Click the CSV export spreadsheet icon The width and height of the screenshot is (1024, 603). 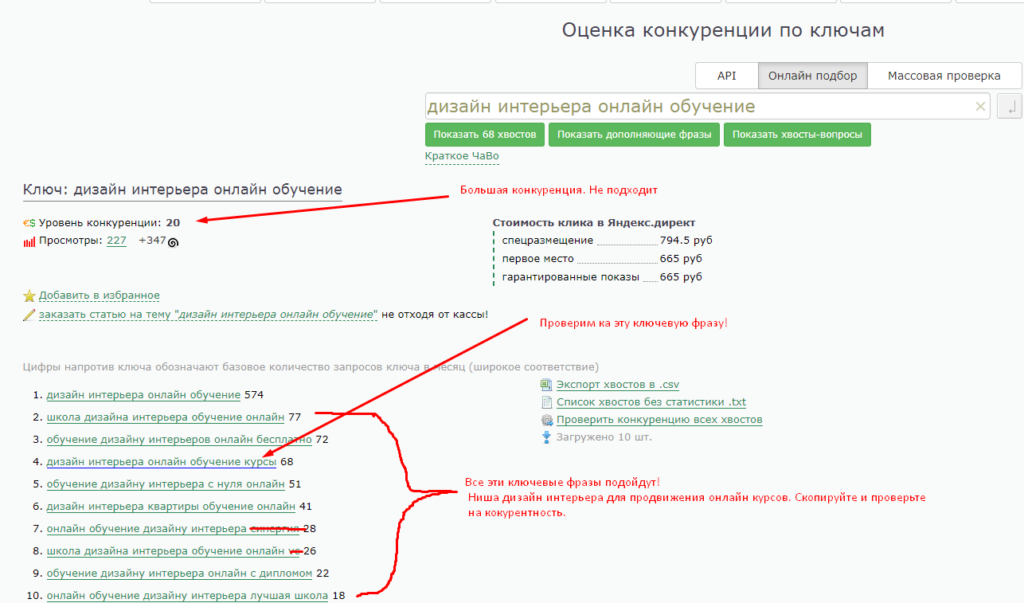[x=546, y=385]
